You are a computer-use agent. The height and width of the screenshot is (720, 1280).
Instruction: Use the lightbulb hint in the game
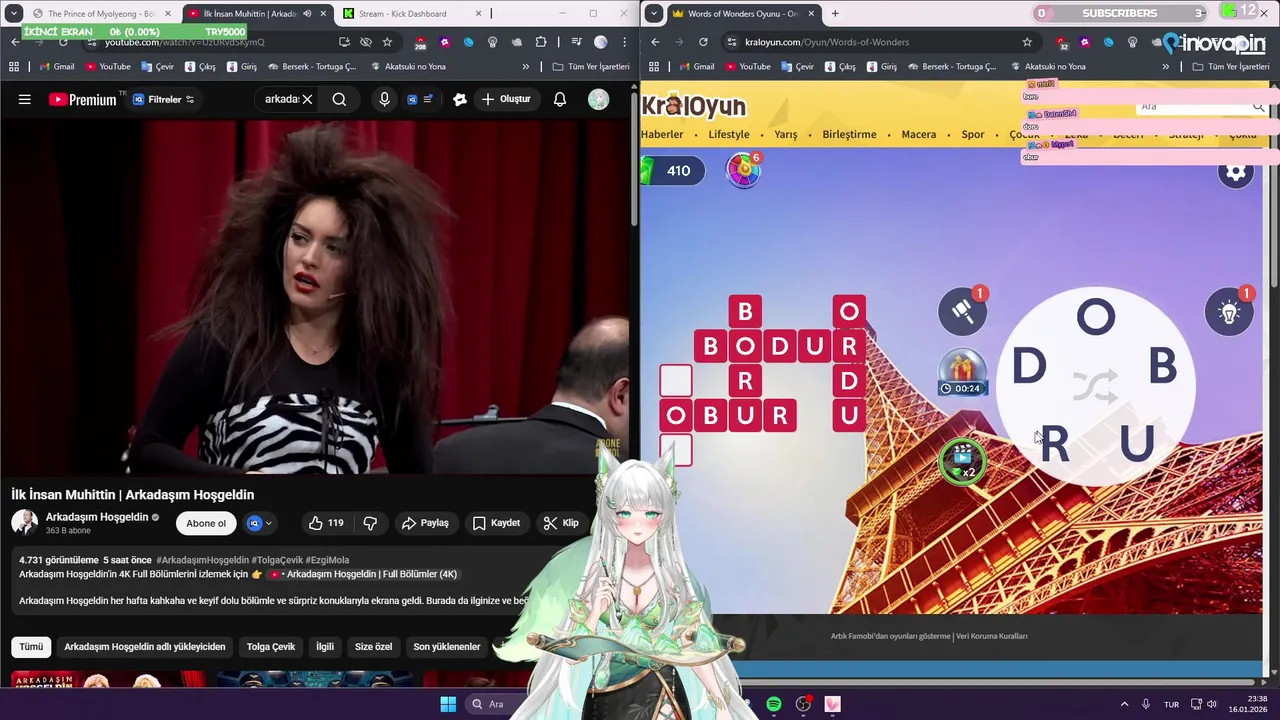pyautogui.click(x=1229, y=312)
